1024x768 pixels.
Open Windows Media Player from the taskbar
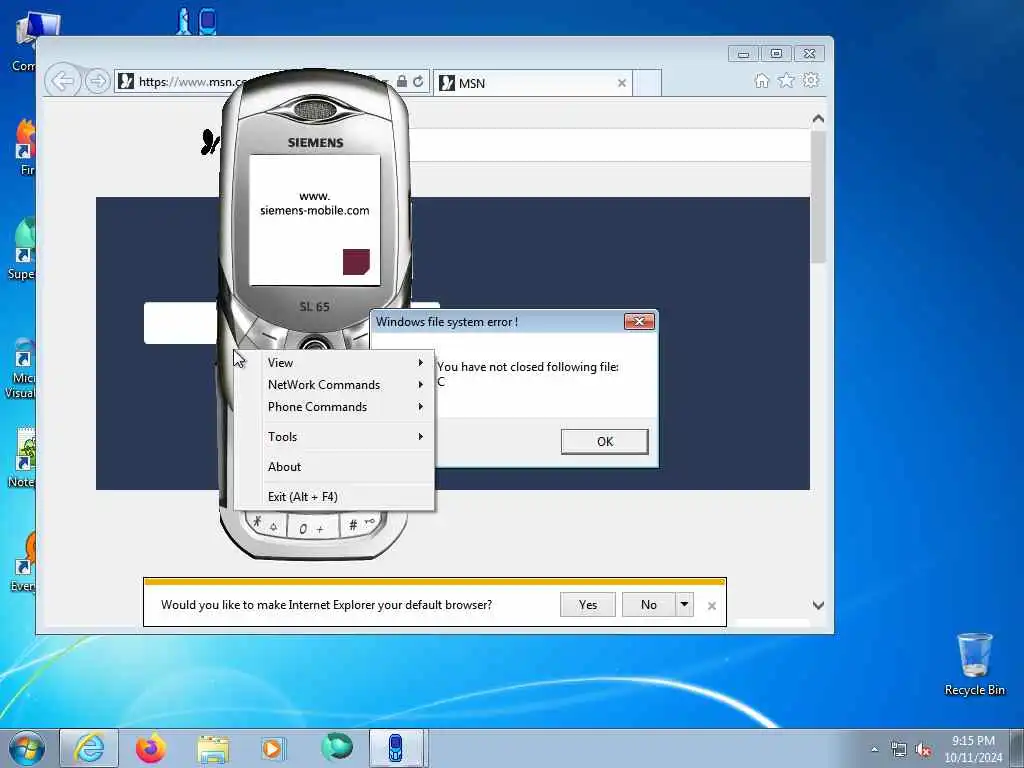(273, 748)
